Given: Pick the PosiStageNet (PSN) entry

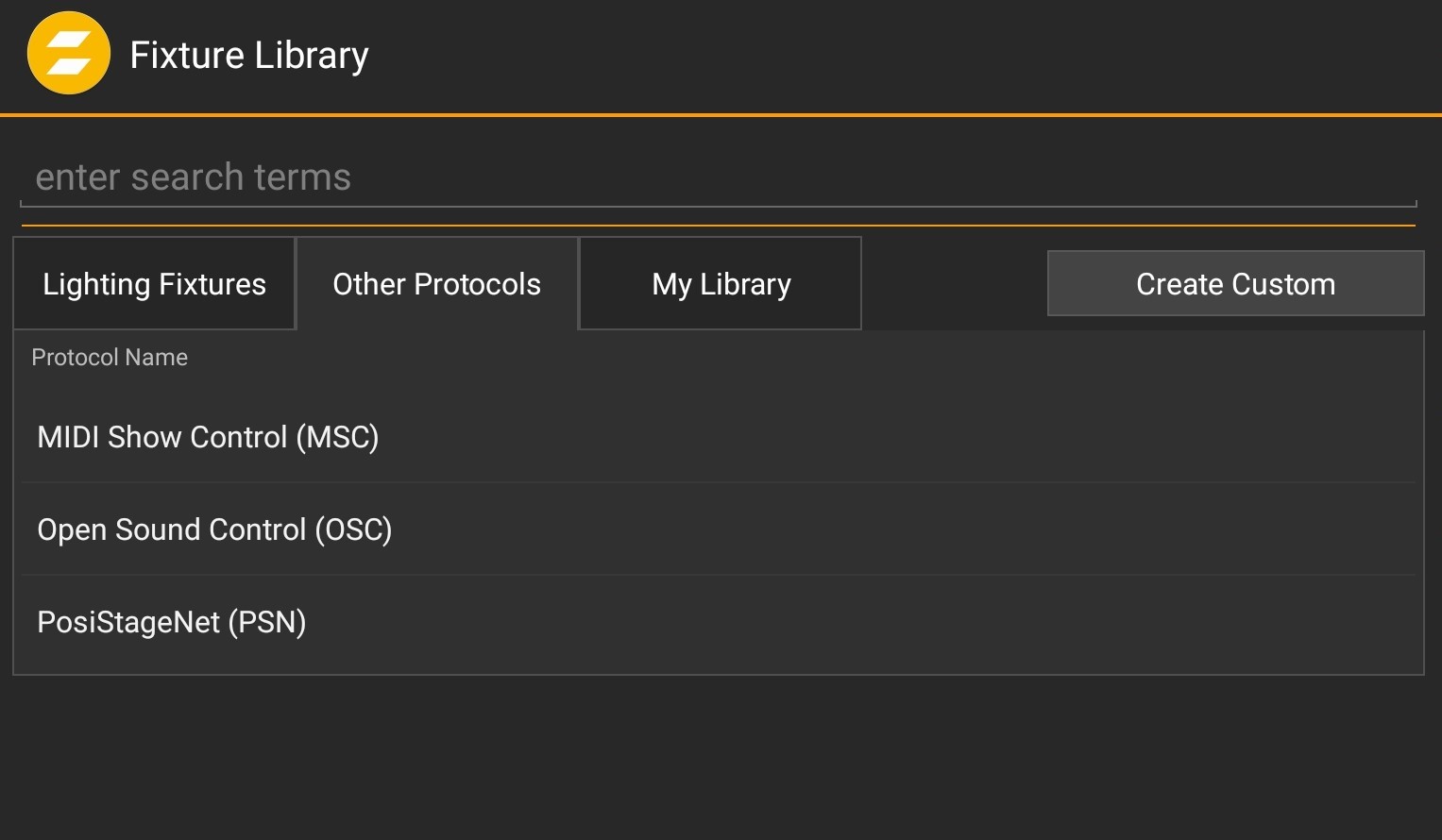Looking at the screenshot, I should point(171,622).
